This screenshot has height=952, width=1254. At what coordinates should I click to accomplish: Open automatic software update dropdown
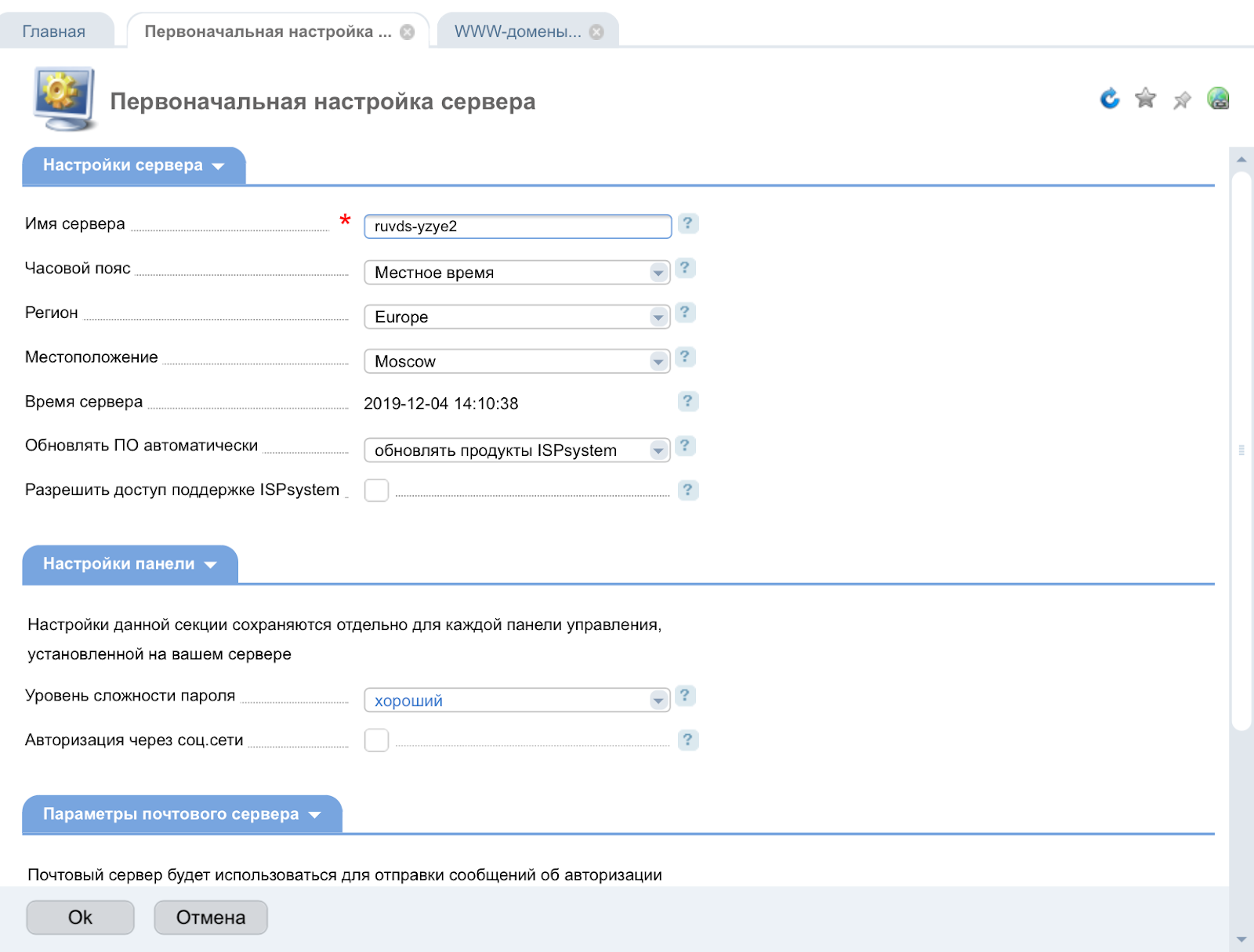(x=516, y=451)
